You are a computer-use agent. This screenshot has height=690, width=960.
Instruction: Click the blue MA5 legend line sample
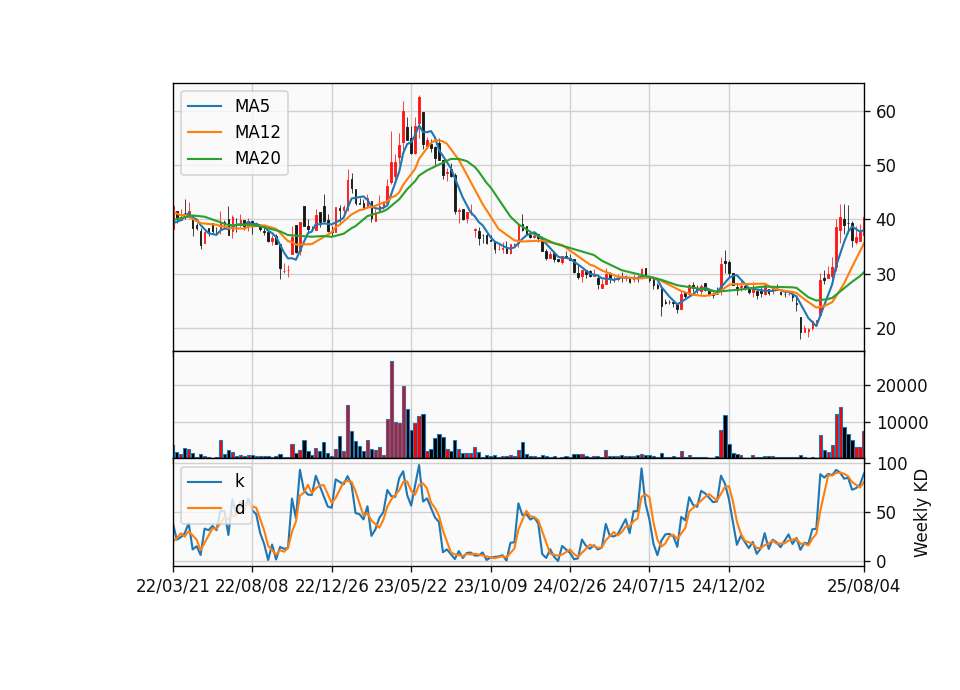[204, 106]
